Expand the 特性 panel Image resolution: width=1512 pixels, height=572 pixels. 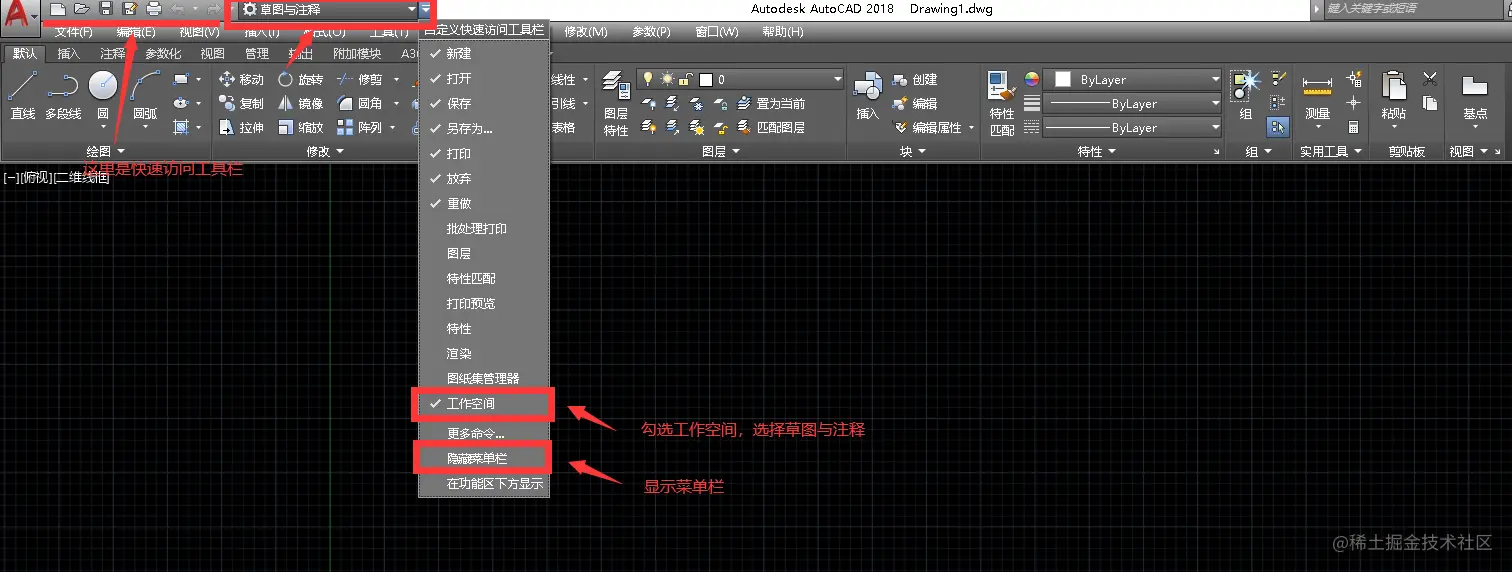pyautogui.click(x=1097, y=151)
